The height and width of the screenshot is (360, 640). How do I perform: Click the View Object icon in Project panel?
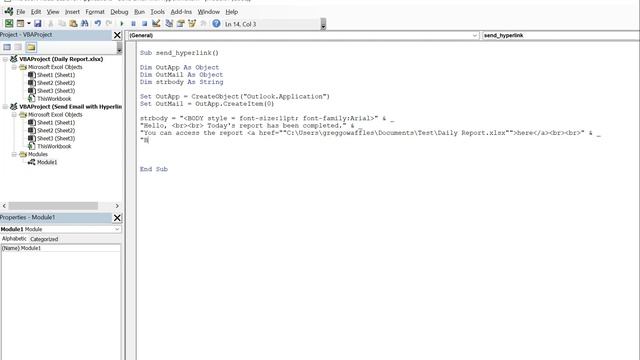18,47
